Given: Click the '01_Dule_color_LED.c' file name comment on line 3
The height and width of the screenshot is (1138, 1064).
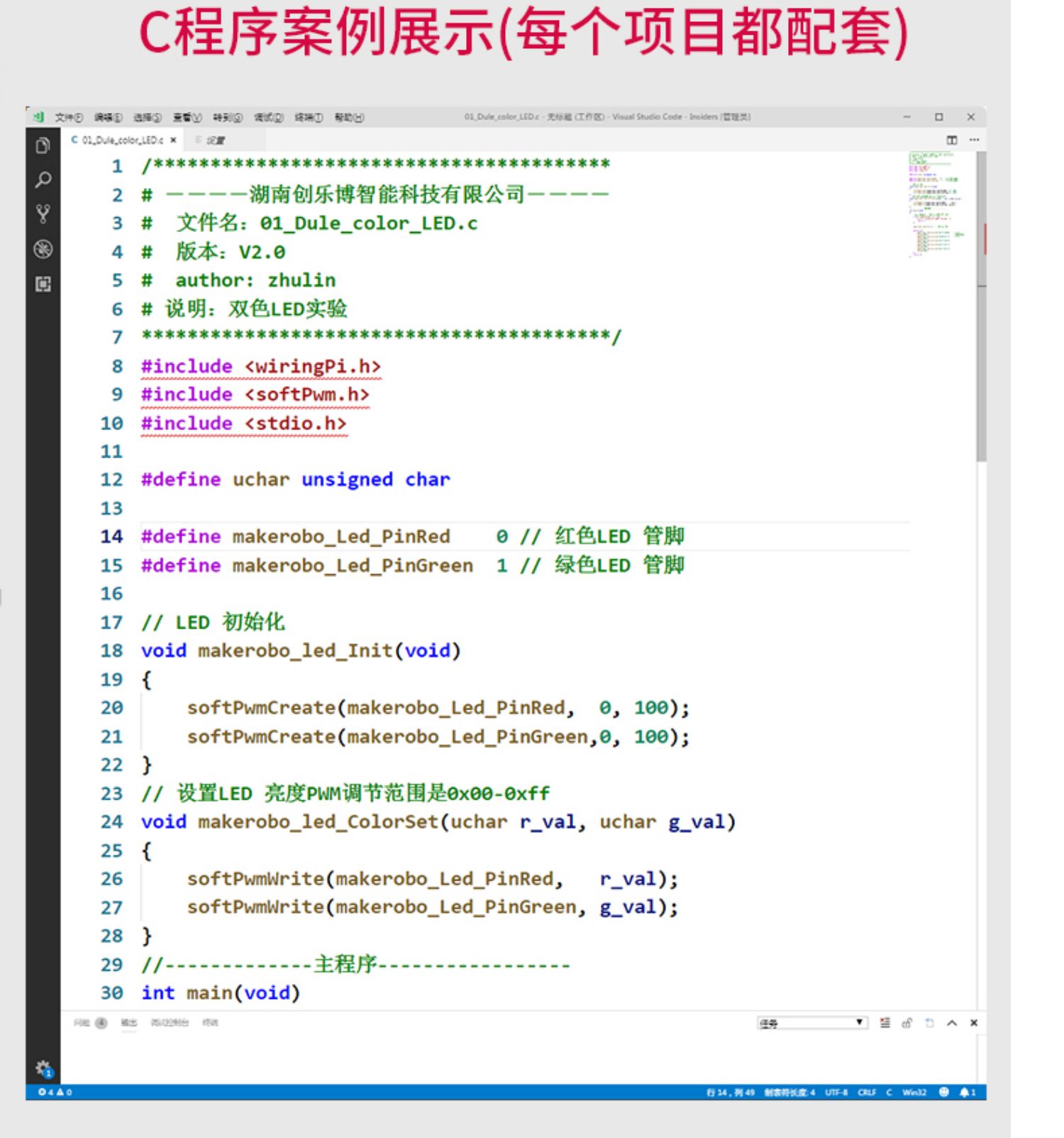Looking at the screenshot, I should pyautogui.click(x=369, y=223).
